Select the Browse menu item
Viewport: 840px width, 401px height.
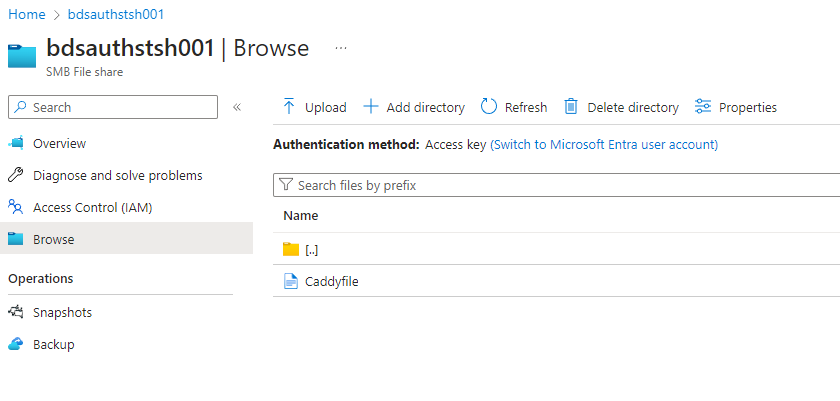126,238
